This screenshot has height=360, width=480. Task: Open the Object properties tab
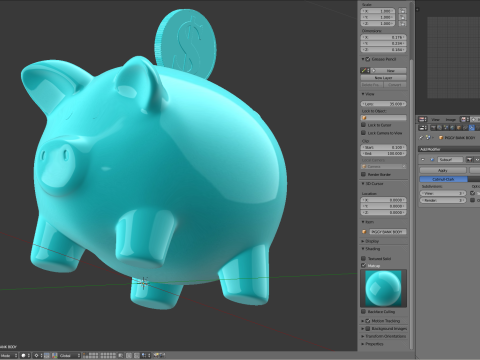point(459,128)
